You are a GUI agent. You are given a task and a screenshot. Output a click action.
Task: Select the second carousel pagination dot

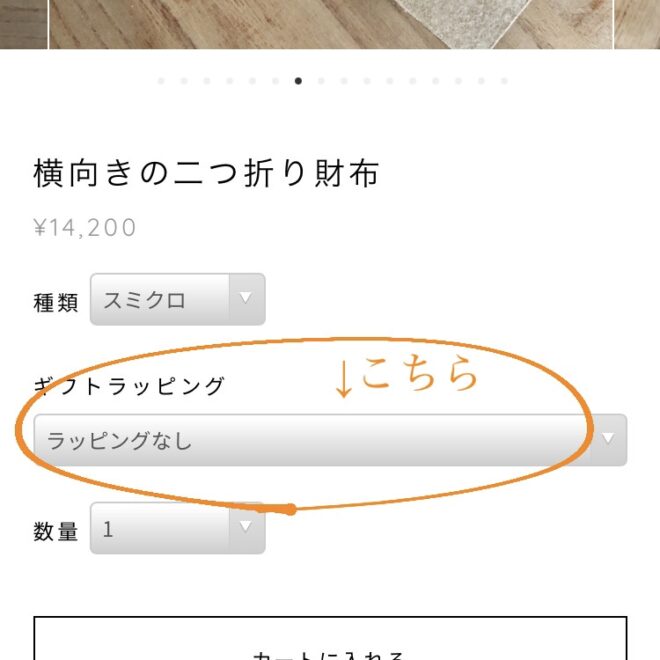click(184, 81)
